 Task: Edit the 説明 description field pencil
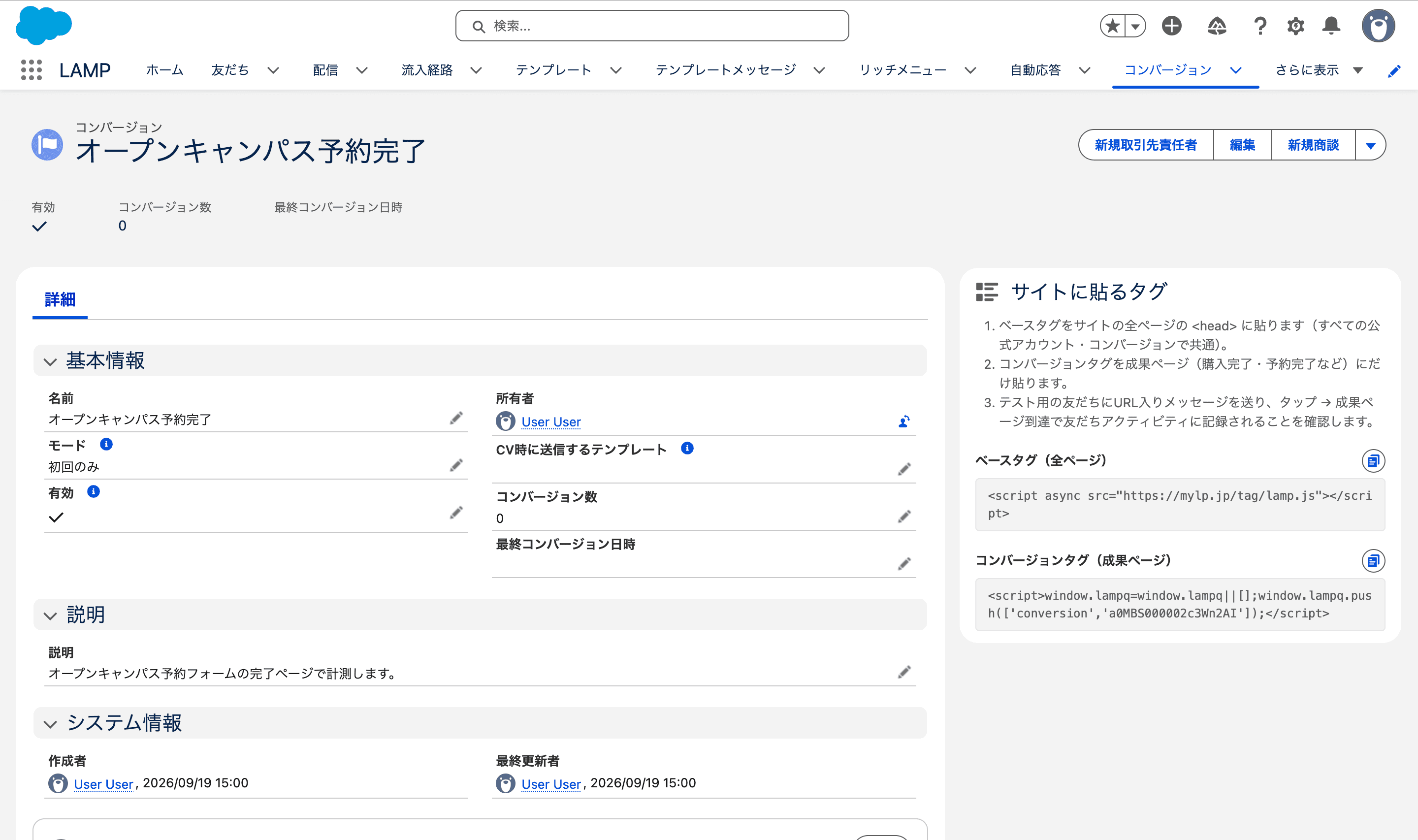pyautogui.click(x=904, y=672)
